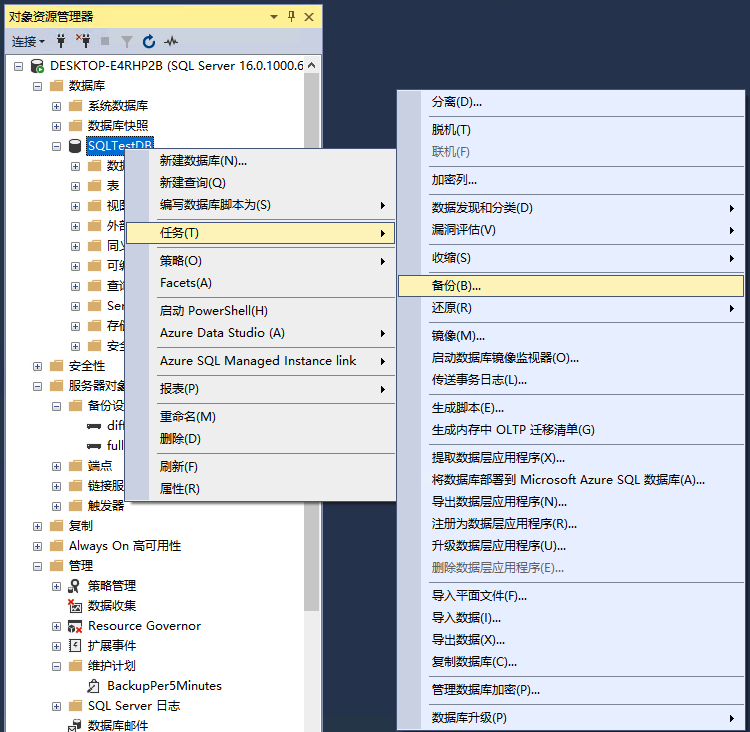Choose 属性(R) from context menu
The width and height of the screenshot is (750, 732).
261,489
